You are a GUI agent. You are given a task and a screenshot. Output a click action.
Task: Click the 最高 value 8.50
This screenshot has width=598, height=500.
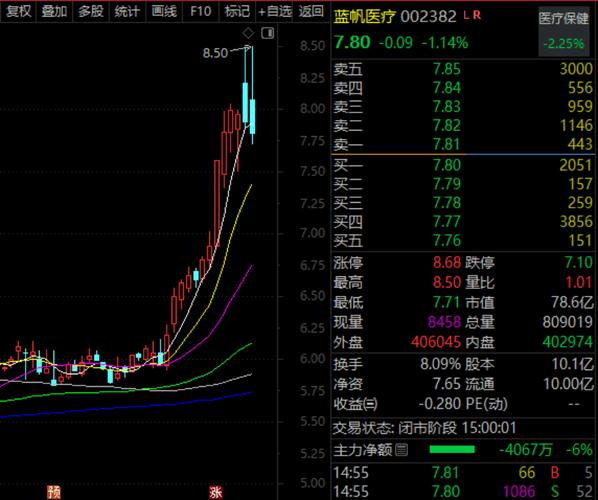447,283
